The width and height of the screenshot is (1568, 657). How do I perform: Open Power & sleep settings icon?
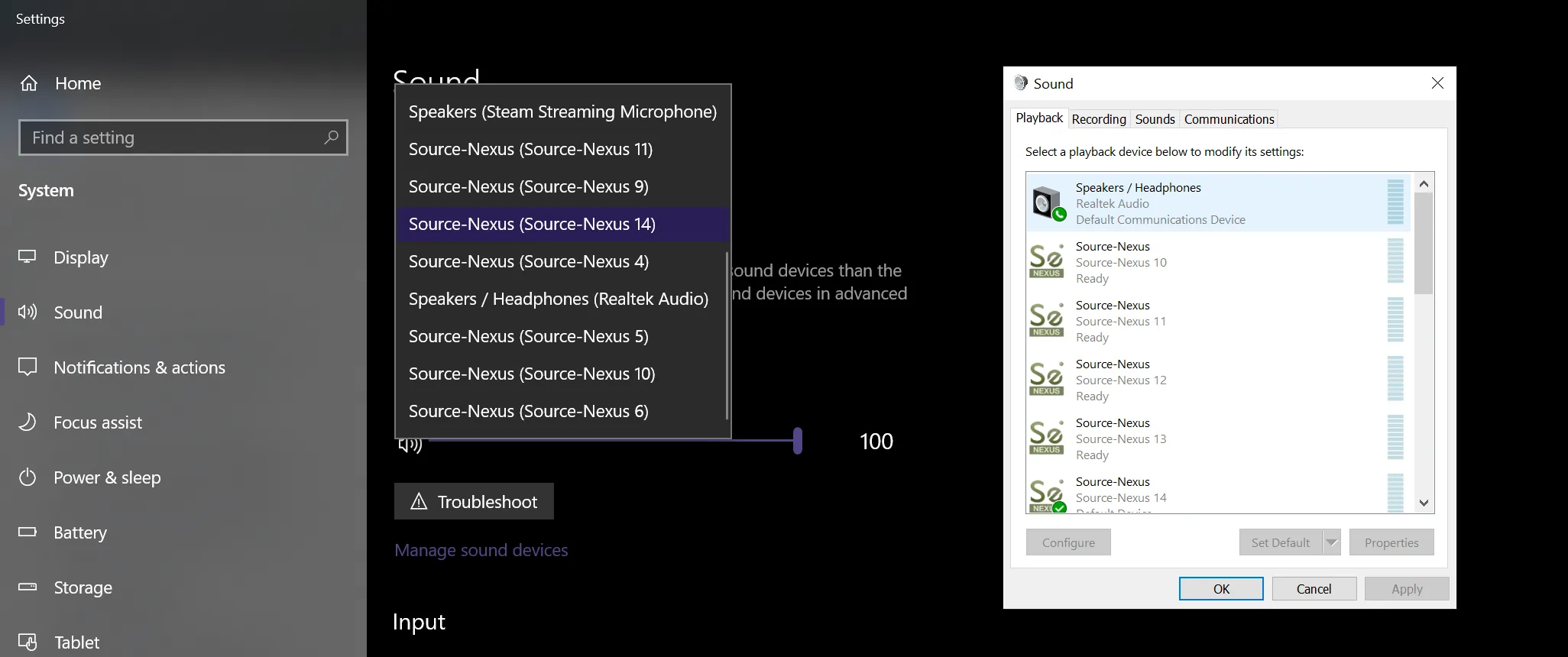[x=28, y=477]
